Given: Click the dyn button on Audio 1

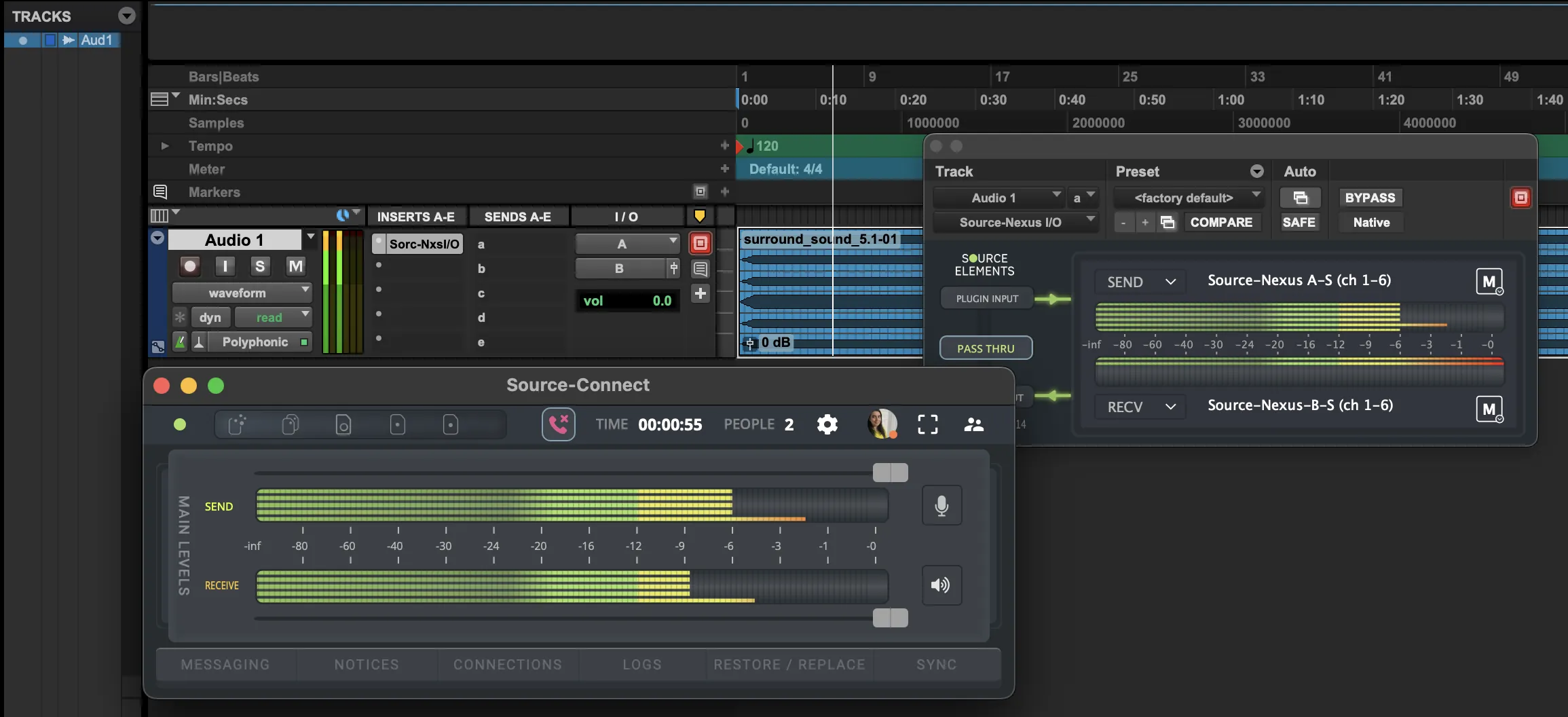Looking at the screenshot, I should [210, 317].
